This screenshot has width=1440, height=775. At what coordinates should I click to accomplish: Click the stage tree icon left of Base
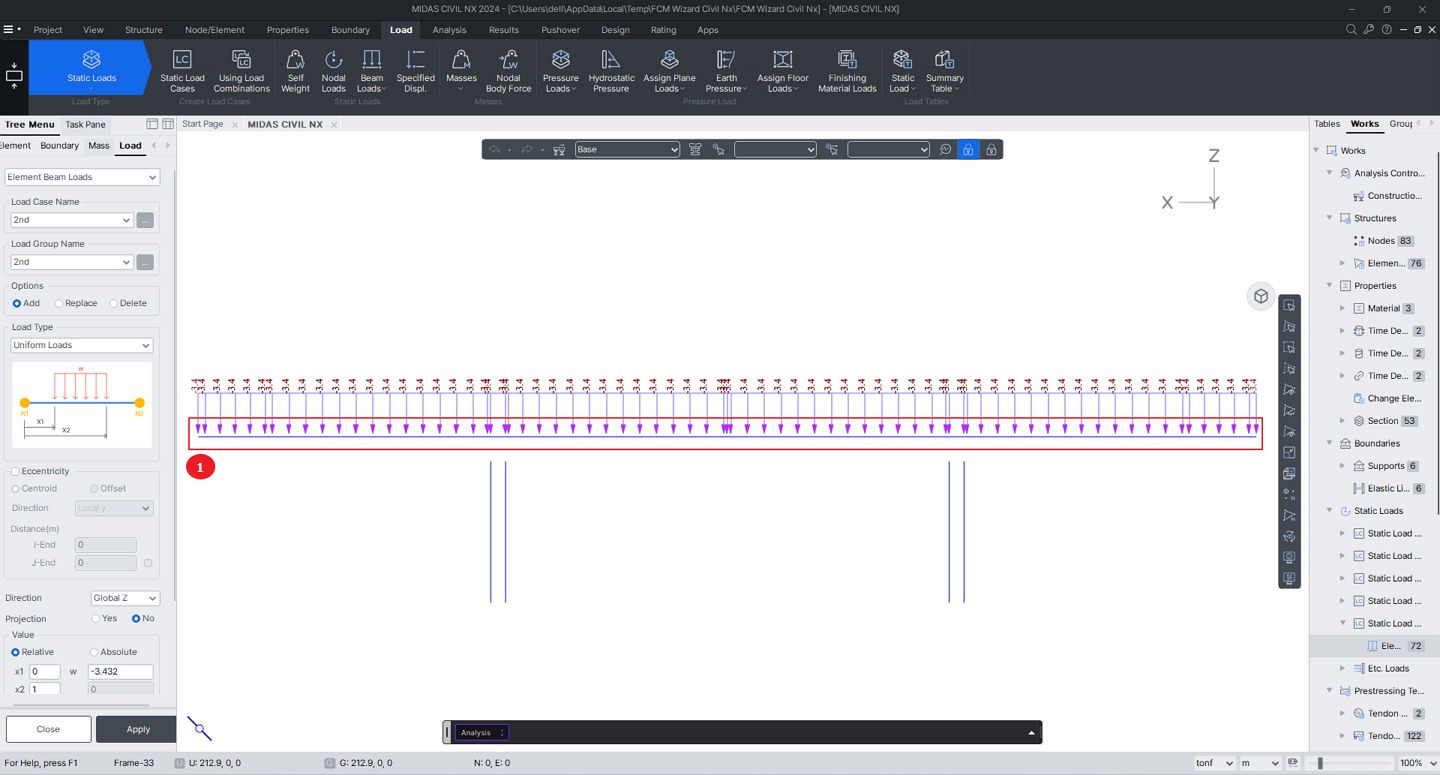click(559, 149)
